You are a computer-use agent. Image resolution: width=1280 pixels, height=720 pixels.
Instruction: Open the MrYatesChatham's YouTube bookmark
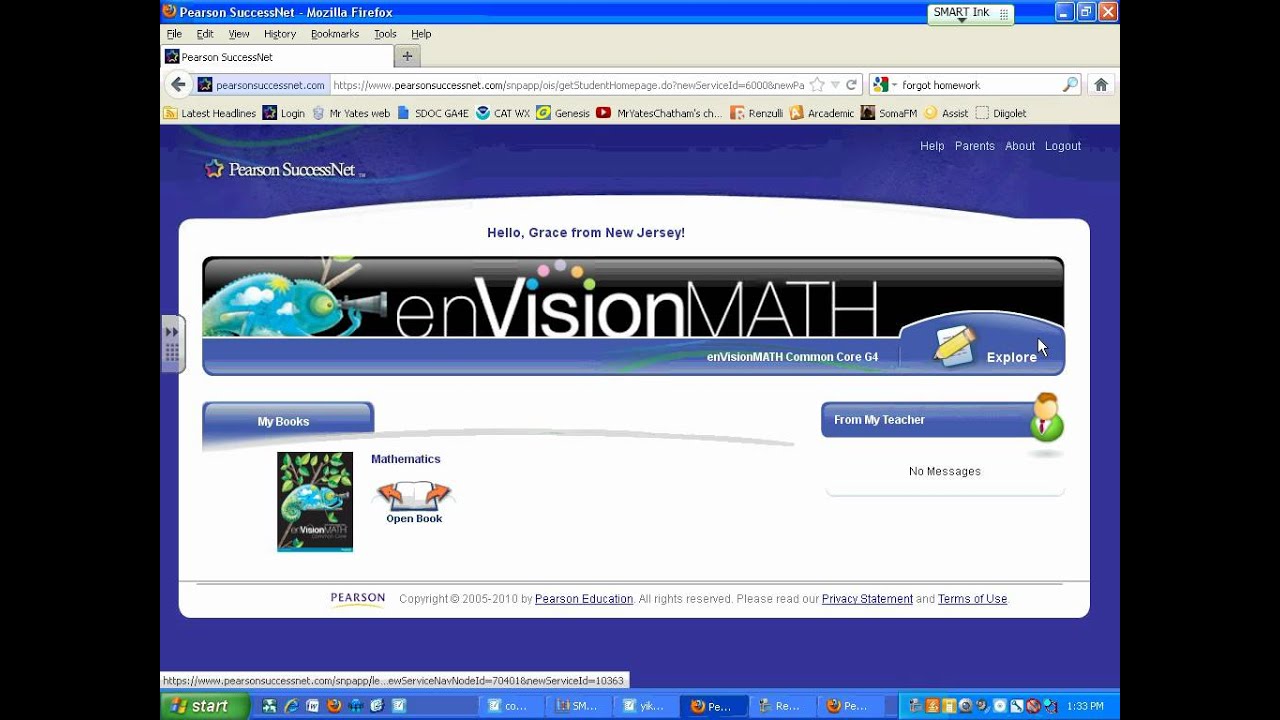pos(659,113)
